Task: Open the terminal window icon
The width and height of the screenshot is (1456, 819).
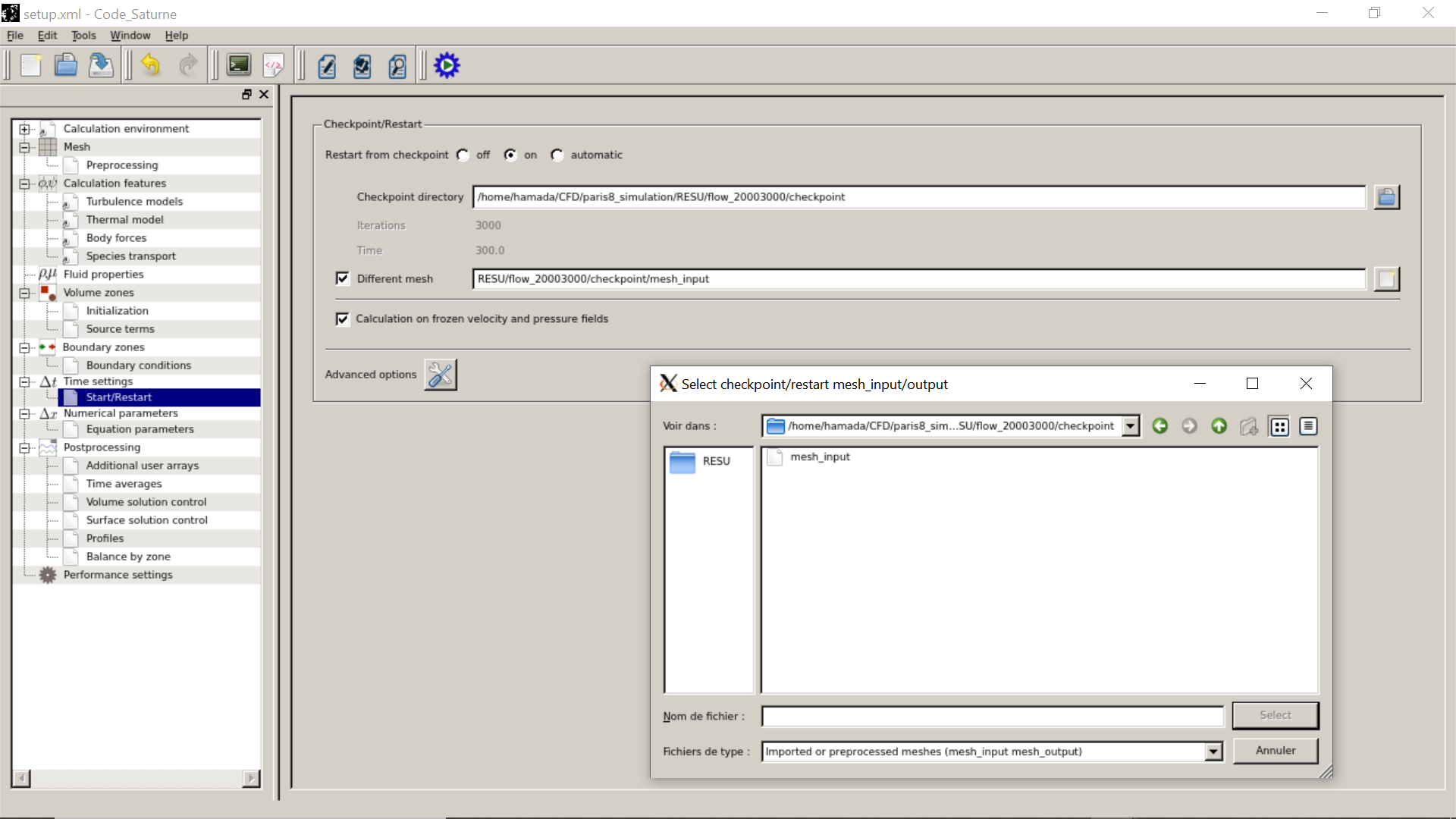Action: click(x=239, y=66)
